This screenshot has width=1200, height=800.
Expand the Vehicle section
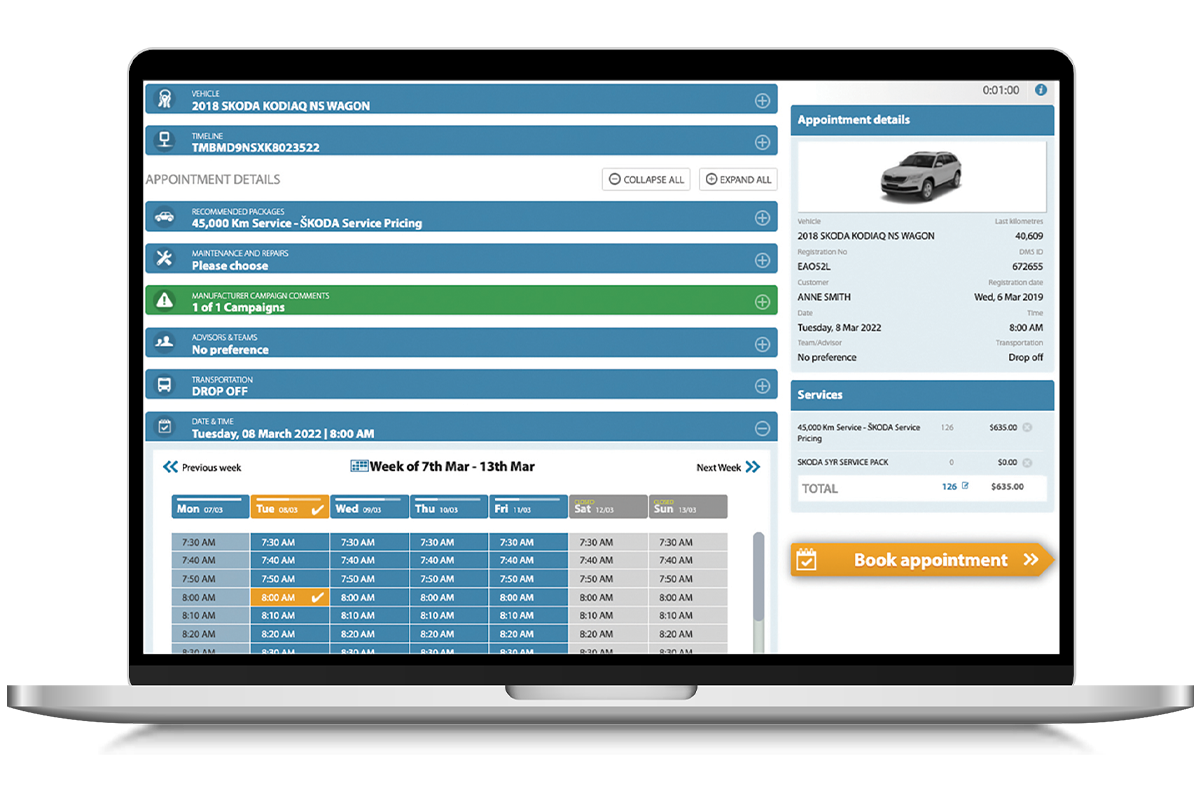762,100
